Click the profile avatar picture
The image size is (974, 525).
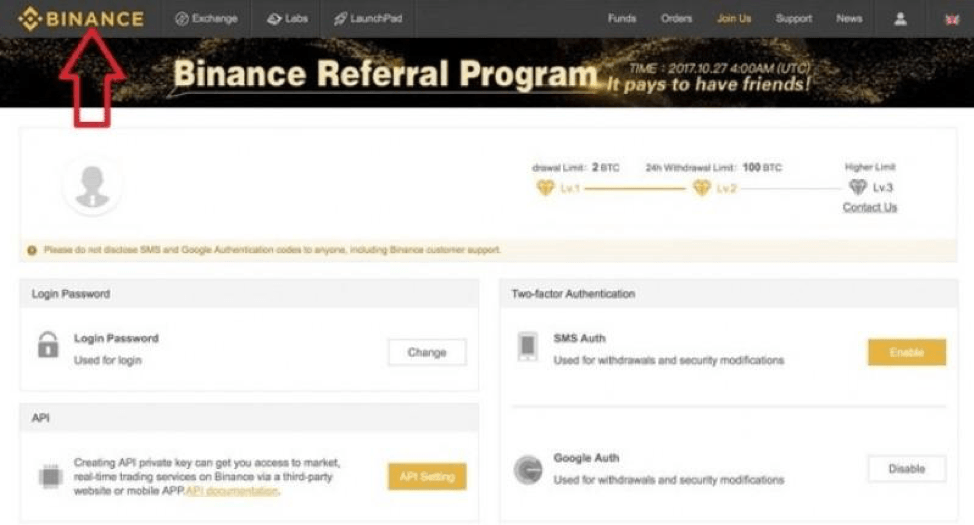click(93, 186)
